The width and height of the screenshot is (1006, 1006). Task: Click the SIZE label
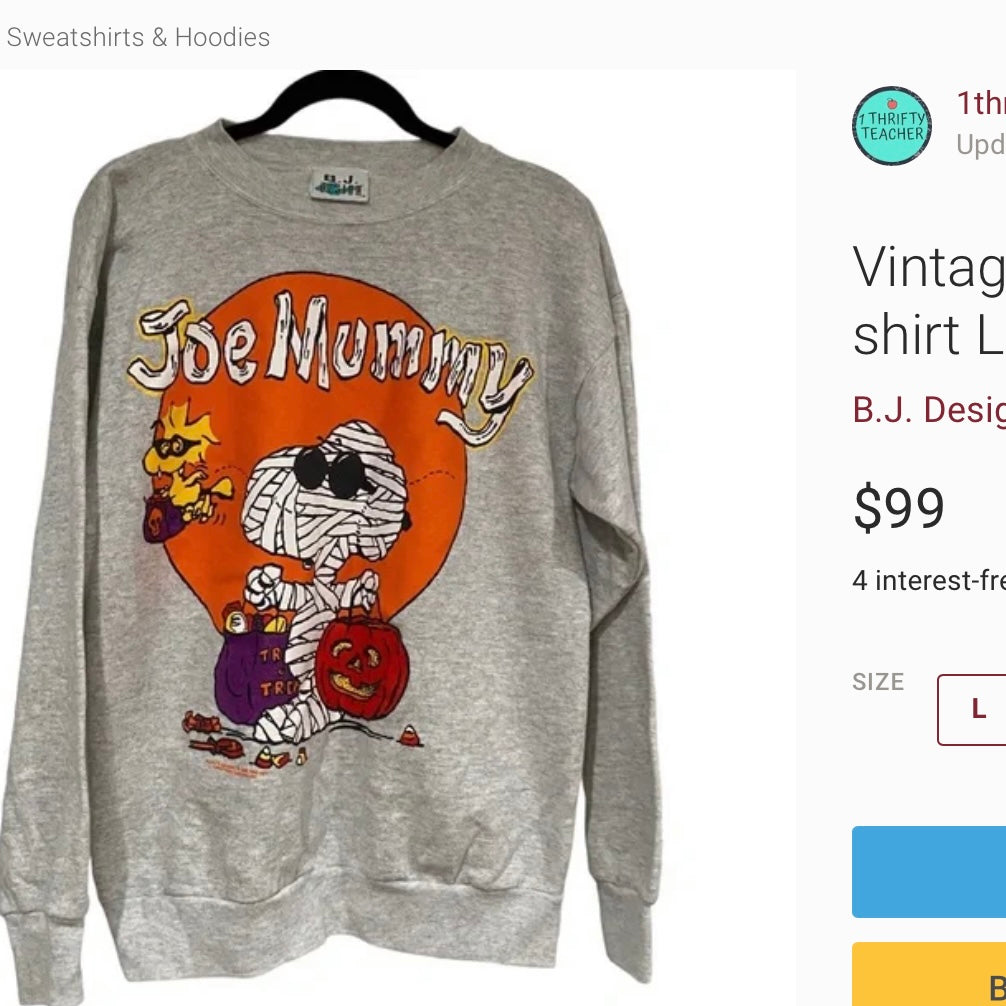[x=878, y=683]
